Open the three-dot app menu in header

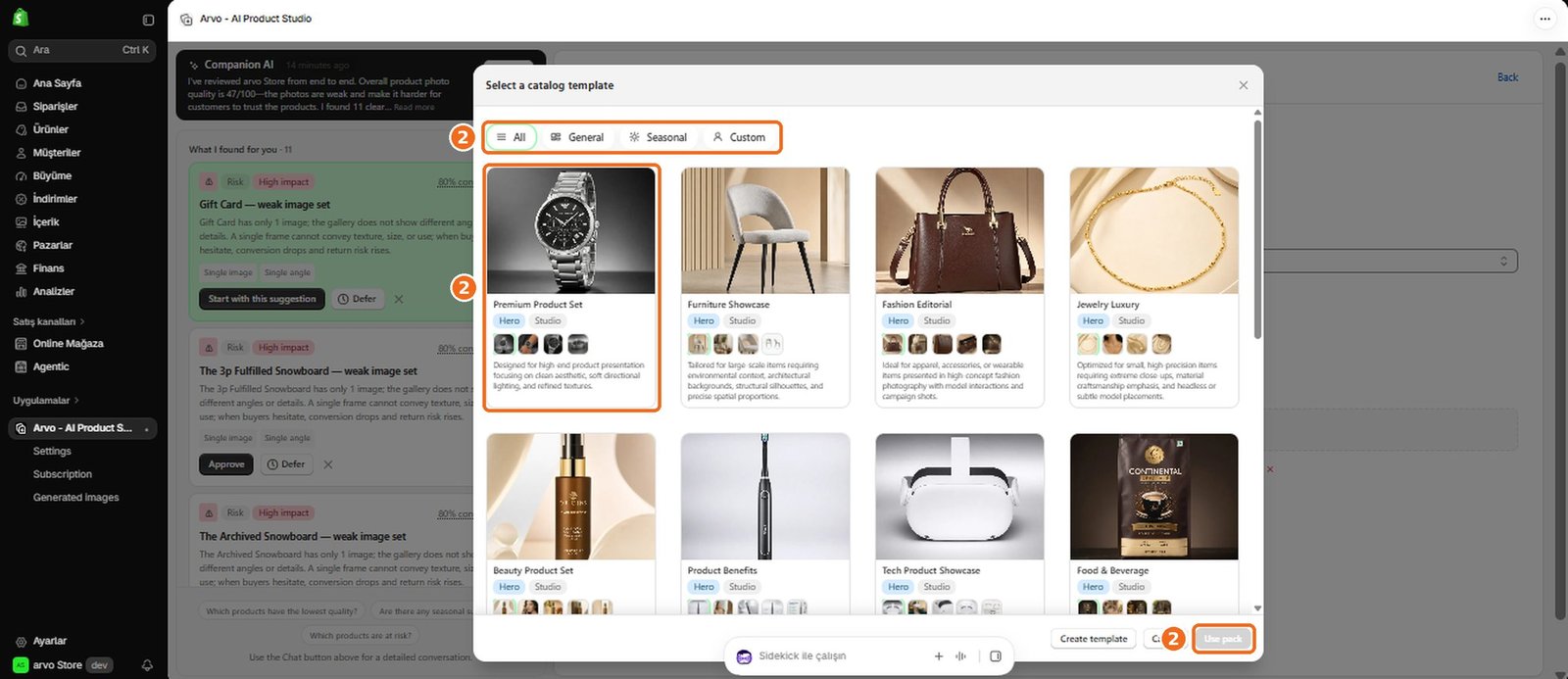(1544, 19)
